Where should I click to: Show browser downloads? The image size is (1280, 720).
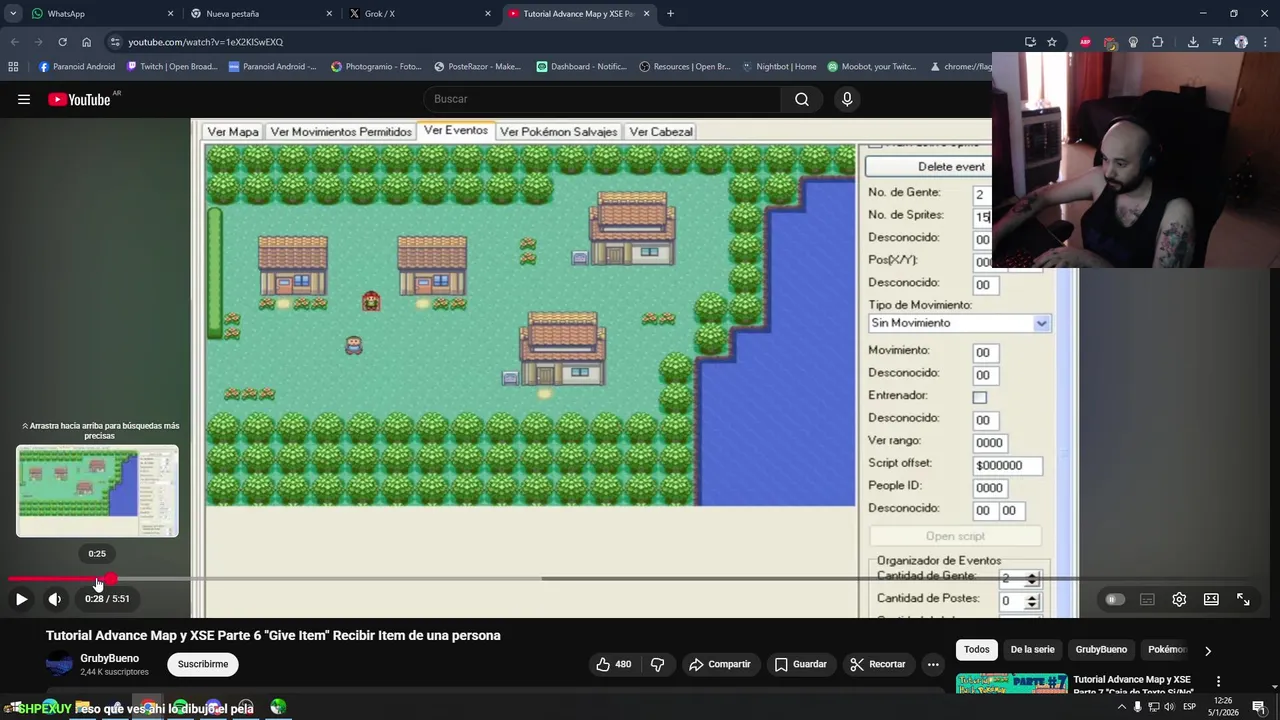1193,42
